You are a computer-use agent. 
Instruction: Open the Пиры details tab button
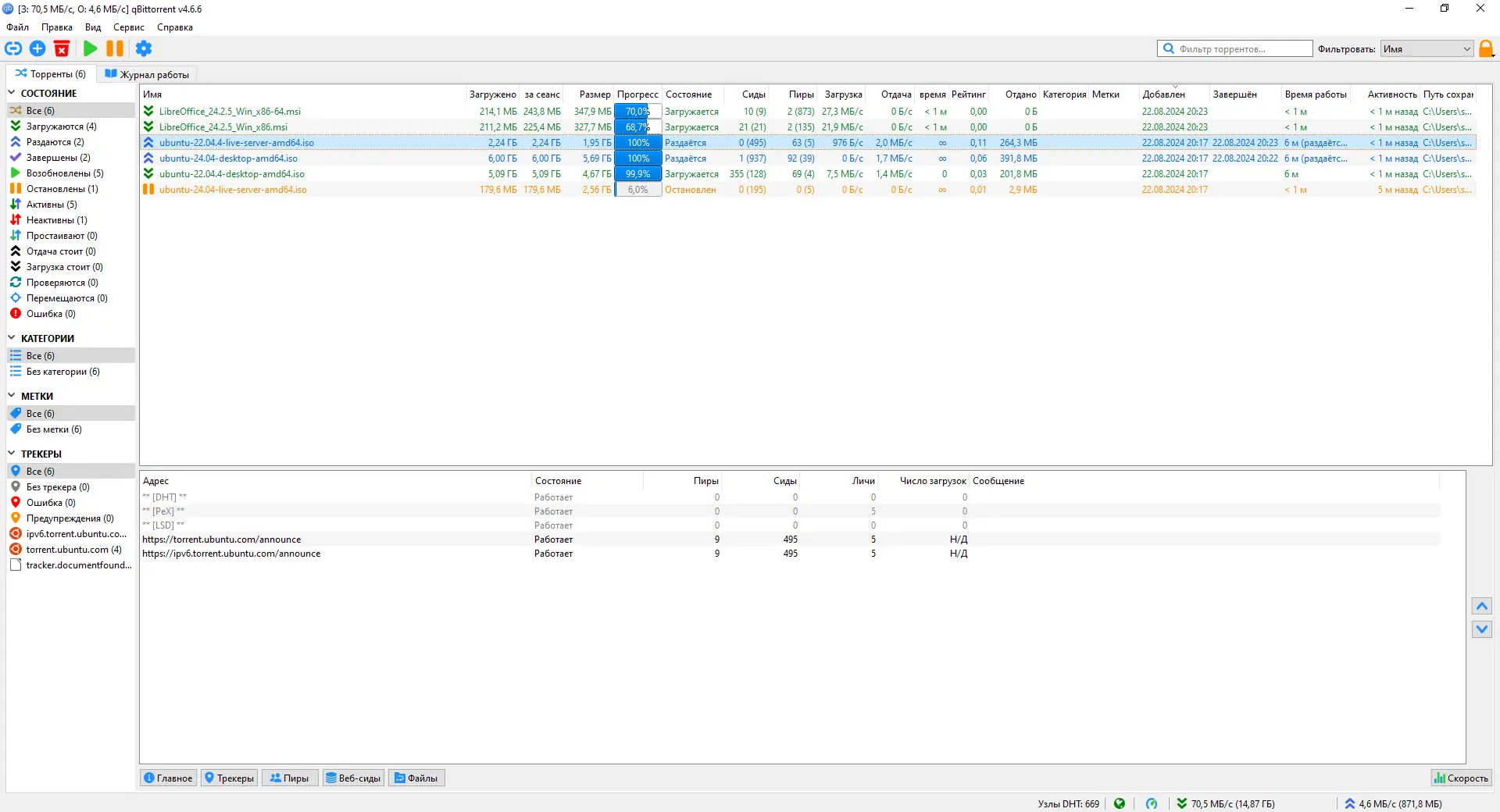[x=290, y=778]
